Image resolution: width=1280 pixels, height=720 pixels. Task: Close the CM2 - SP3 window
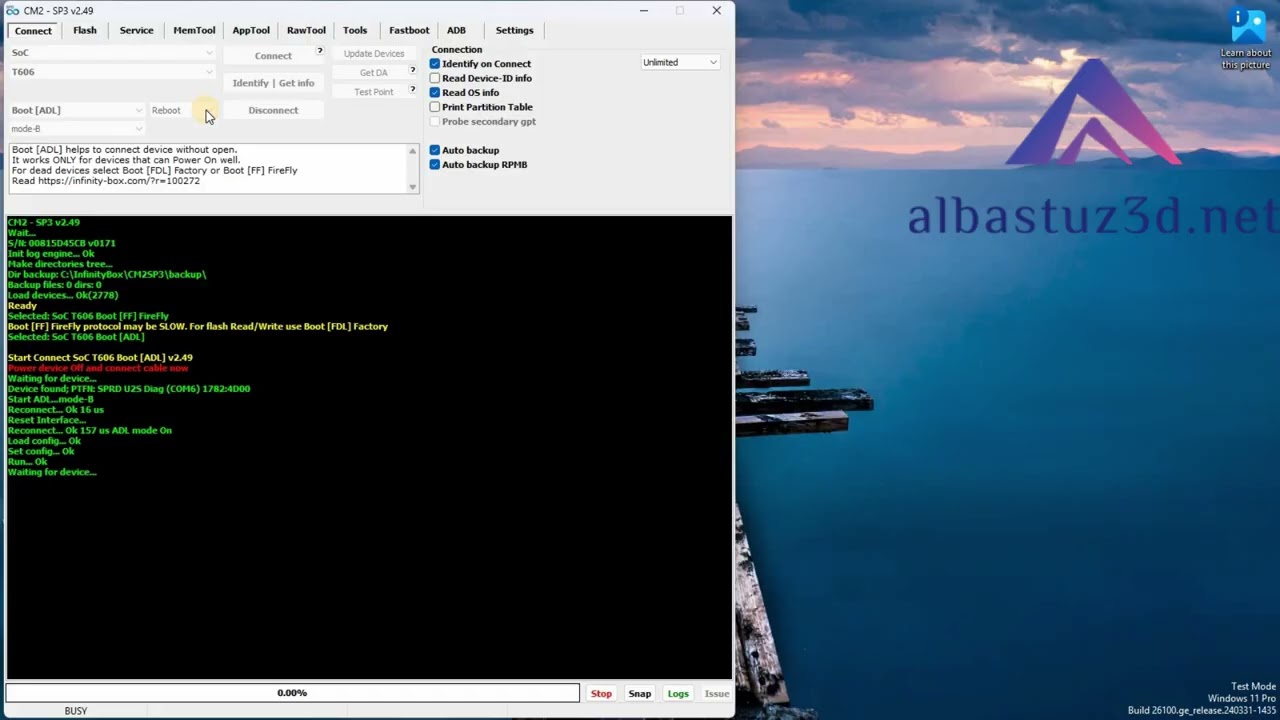coord(717,11)
